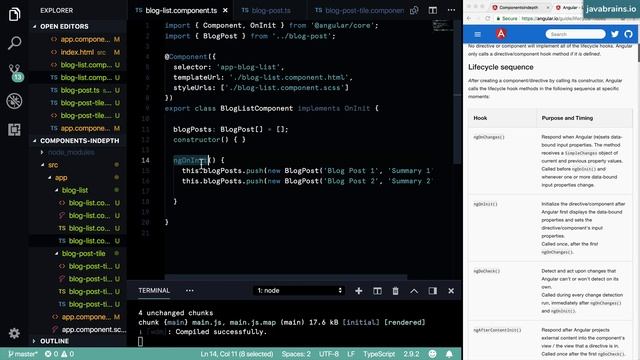Open the Angular site hamburger menu
The height and width of the screenshot is (360, 640).
coord(478,34)
